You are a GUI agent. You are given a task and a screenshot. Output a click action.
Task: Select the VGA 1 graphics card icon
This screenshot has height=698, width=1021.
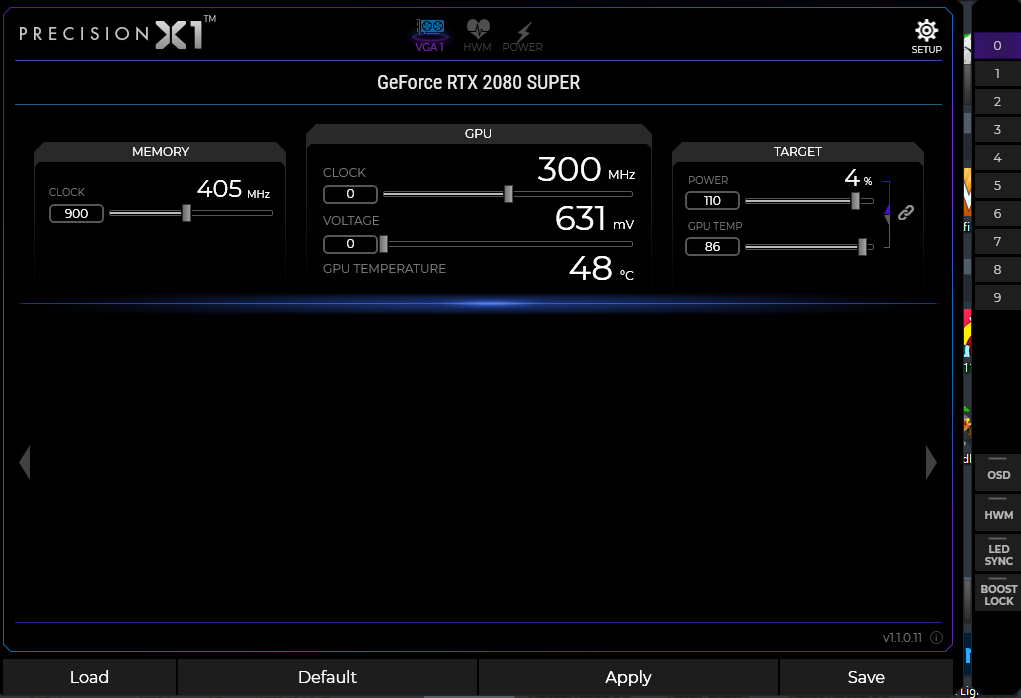[x=430, y=30]
